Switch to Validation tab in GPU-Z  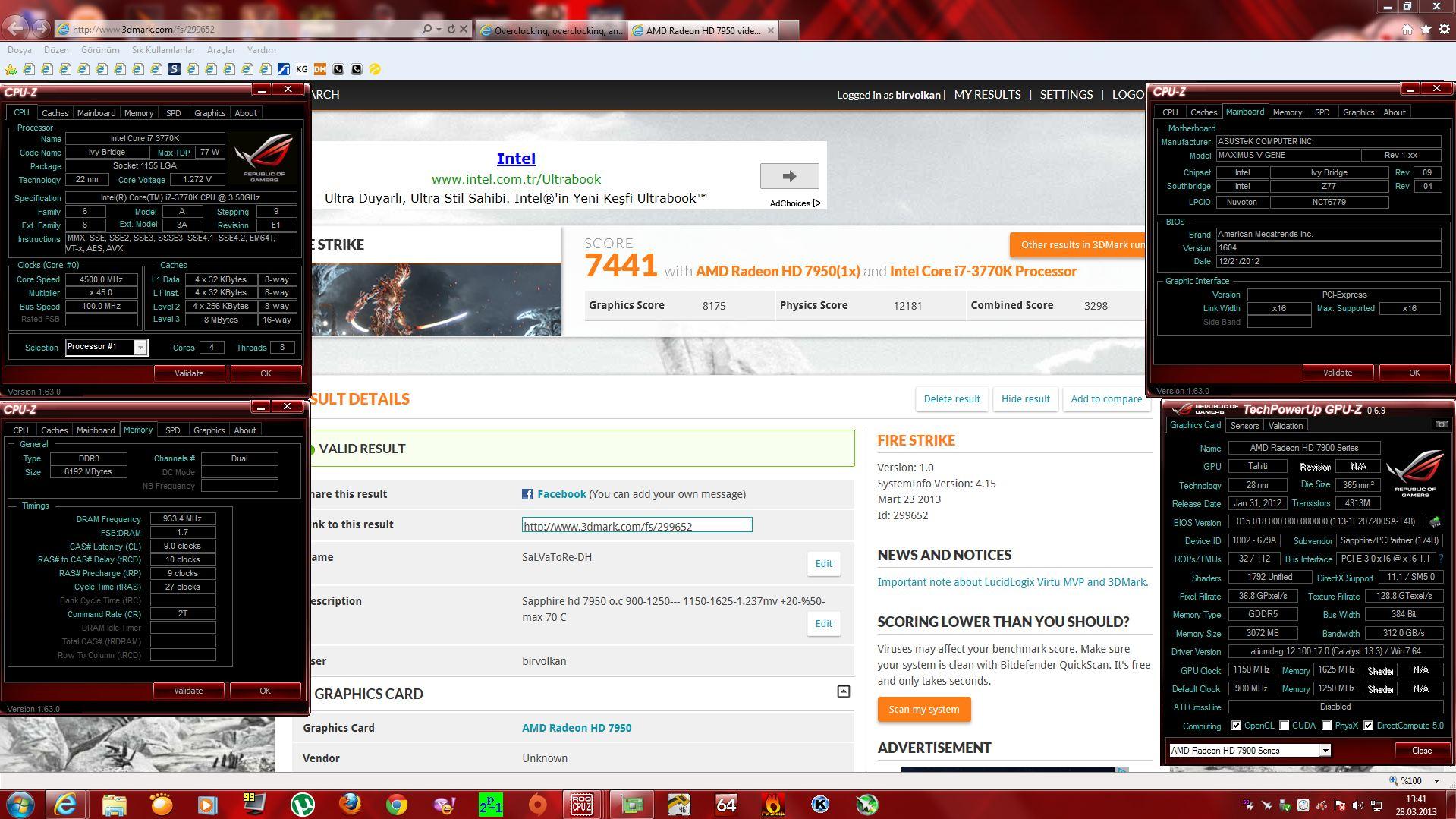coord(1285,426)
